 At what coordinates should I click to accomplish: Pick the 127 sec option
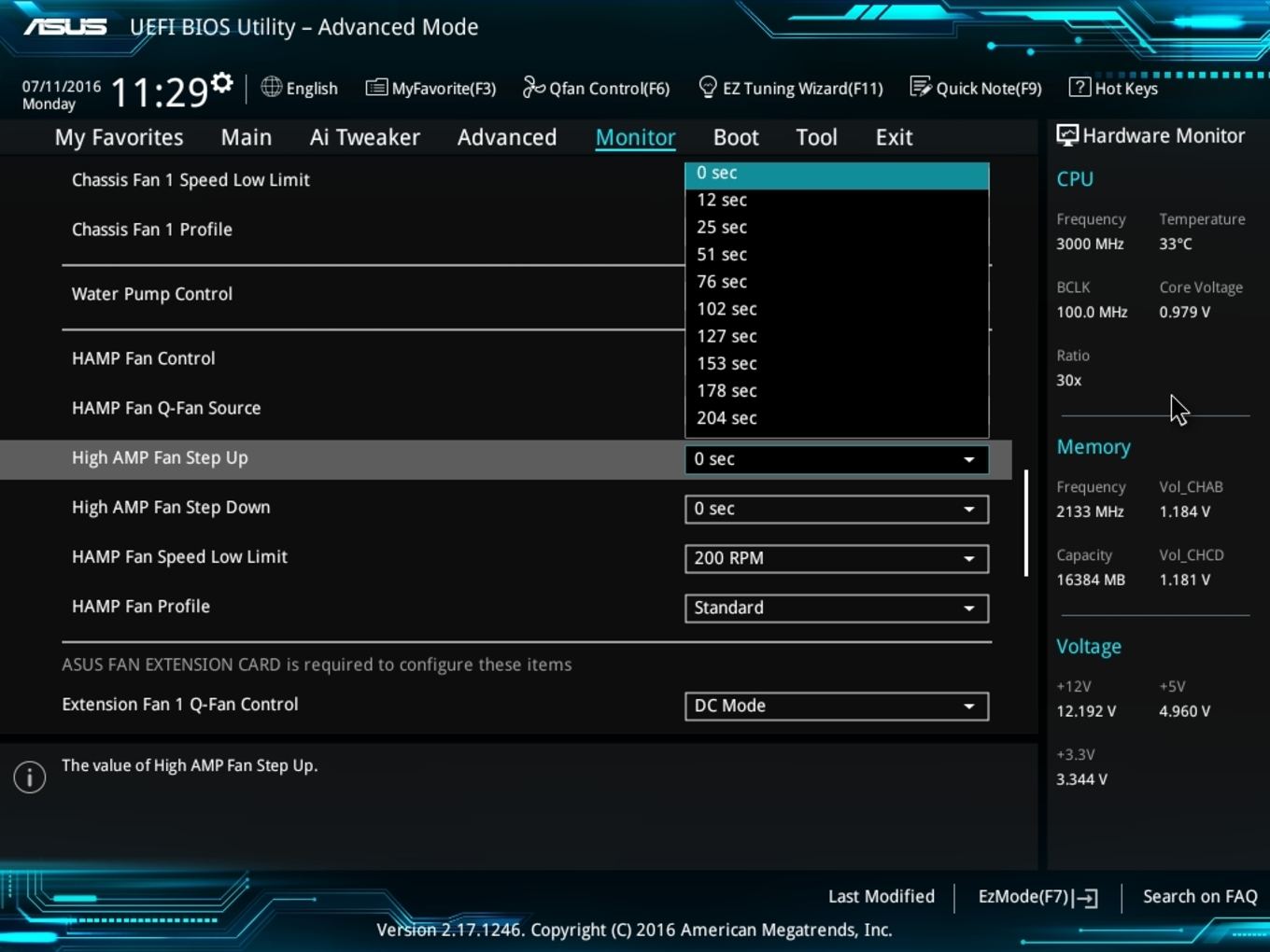point(837,336)
